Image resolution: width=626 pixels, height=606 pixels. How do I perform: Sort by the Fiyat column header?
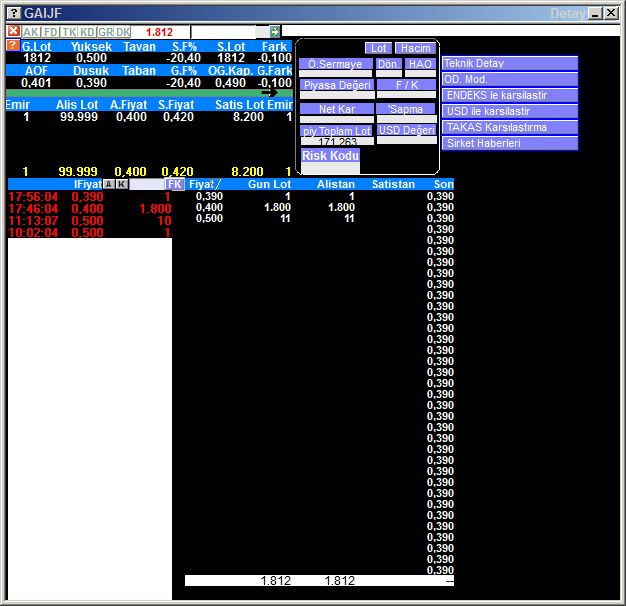point(205,184)
